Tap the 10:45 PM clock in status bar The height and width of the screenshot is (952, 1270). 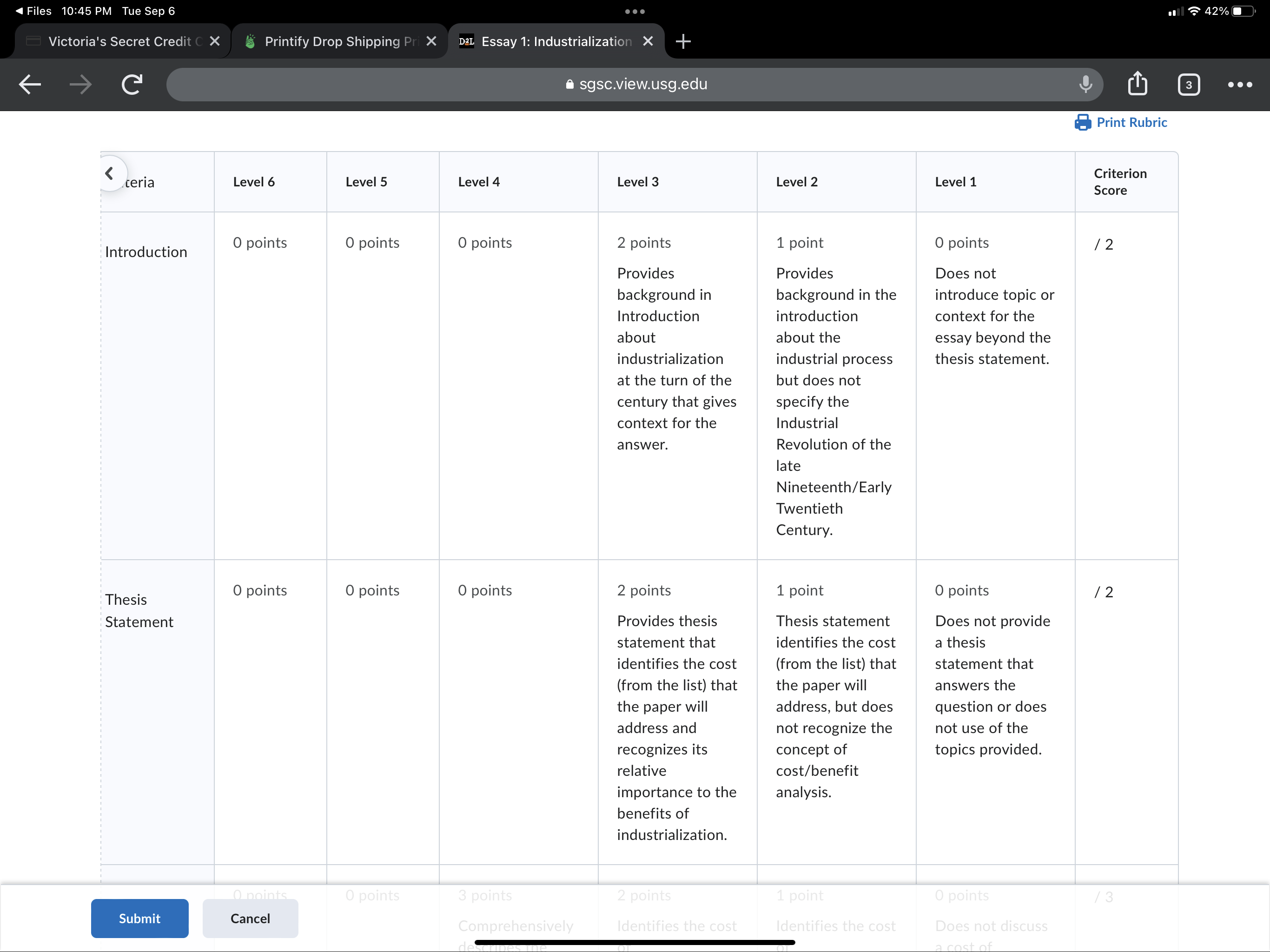(x=86, y=11)
